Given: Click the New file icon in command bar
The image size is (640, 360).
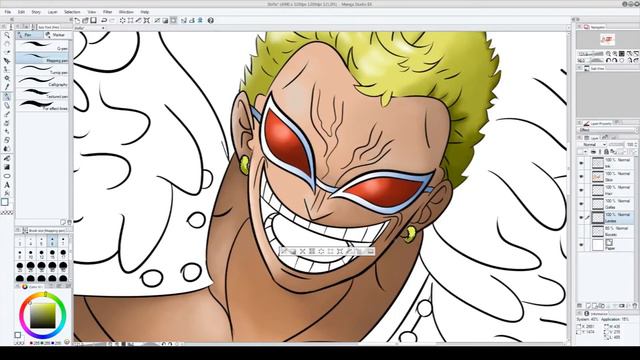Looking at the screenshot, I should 77,20.
